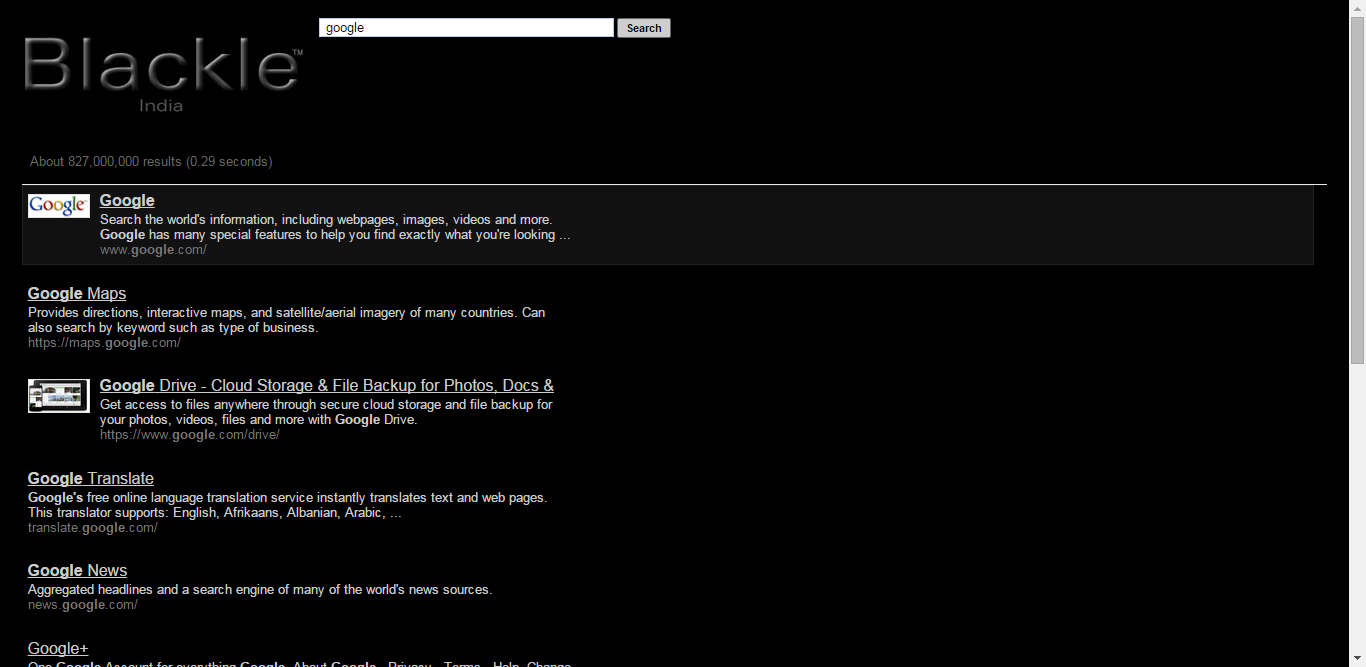Image resolution: width=1366 pixels, height=667 pixels.
Task: Visit the www.google.com/drive URL link
Action: (x=190, y=434)
